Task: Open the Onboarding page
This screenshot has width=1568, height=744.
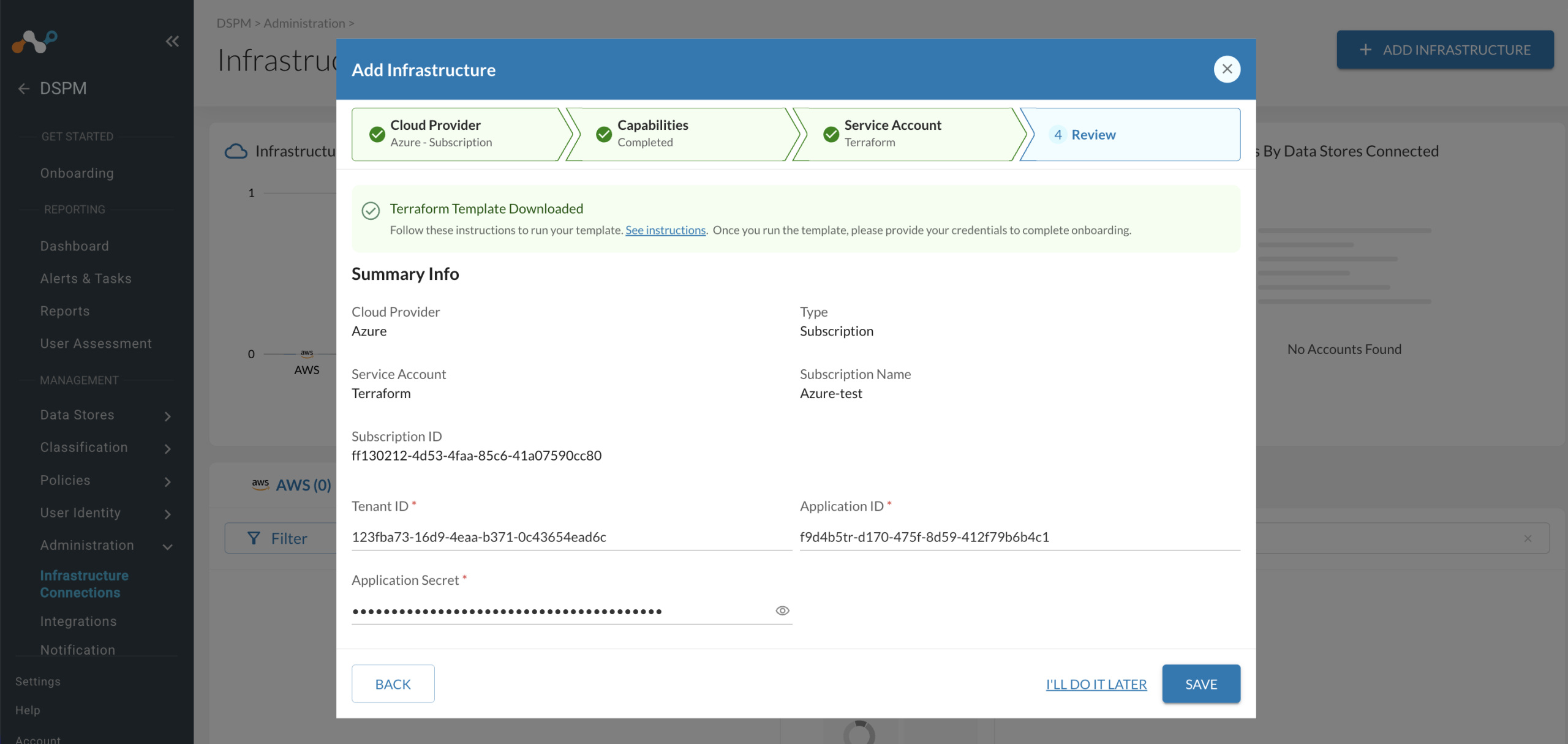Action: pos(77,173)
